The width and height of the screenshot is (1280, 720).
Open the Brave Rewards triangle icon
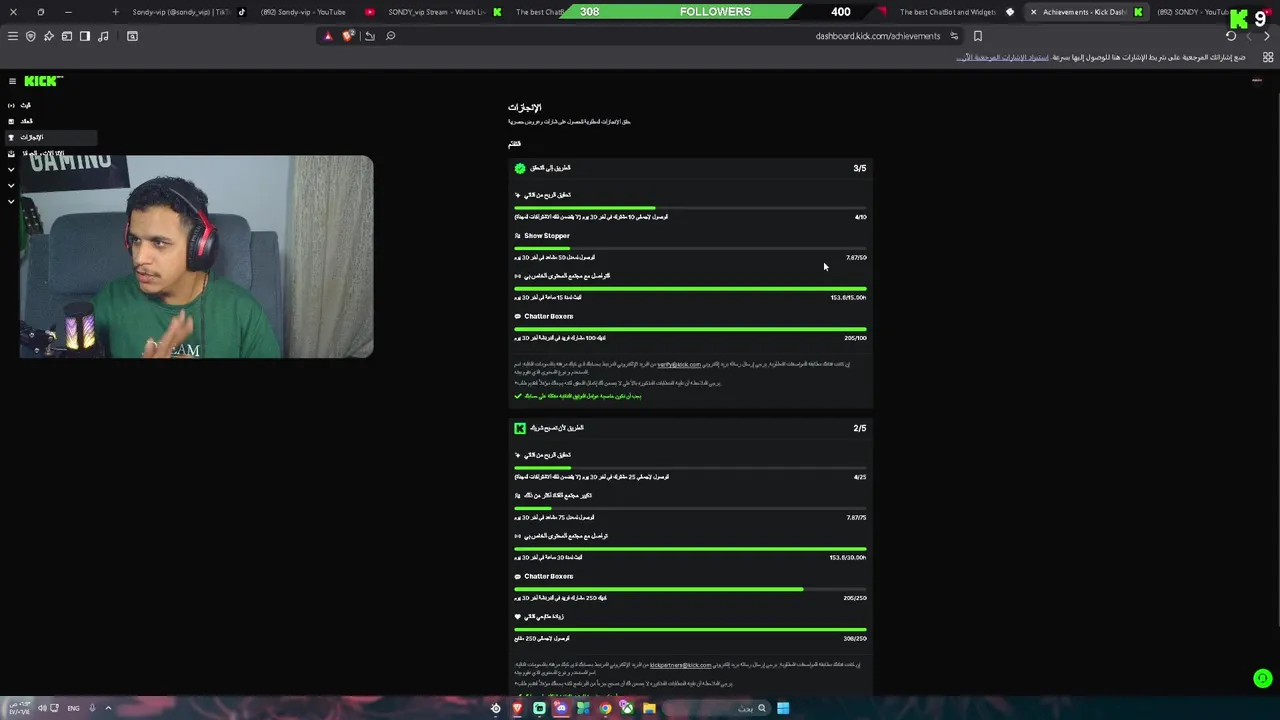point(327,36)
